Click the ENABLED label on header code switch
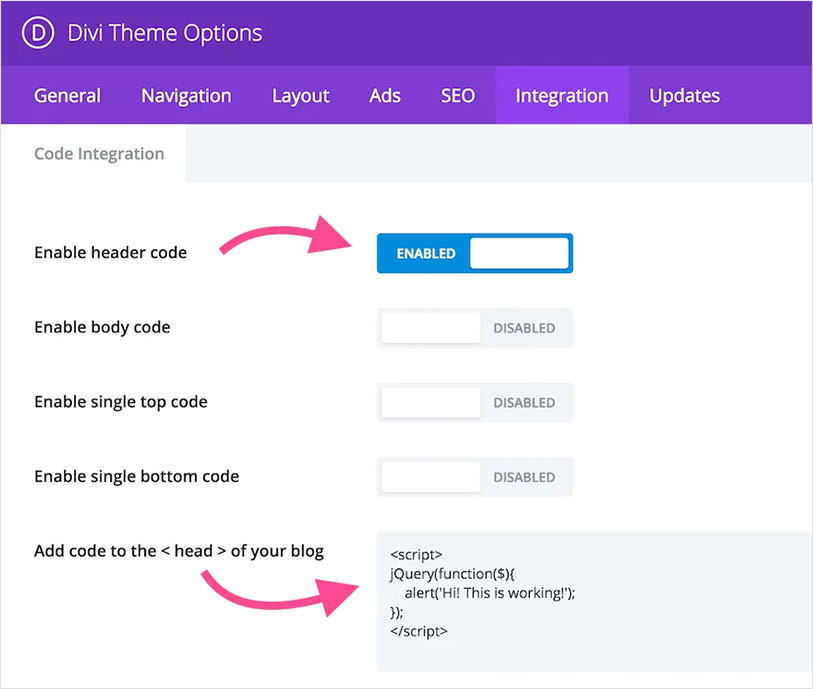Image resolution: width=813 pixels, height=689 pixels. pos(423,253)
